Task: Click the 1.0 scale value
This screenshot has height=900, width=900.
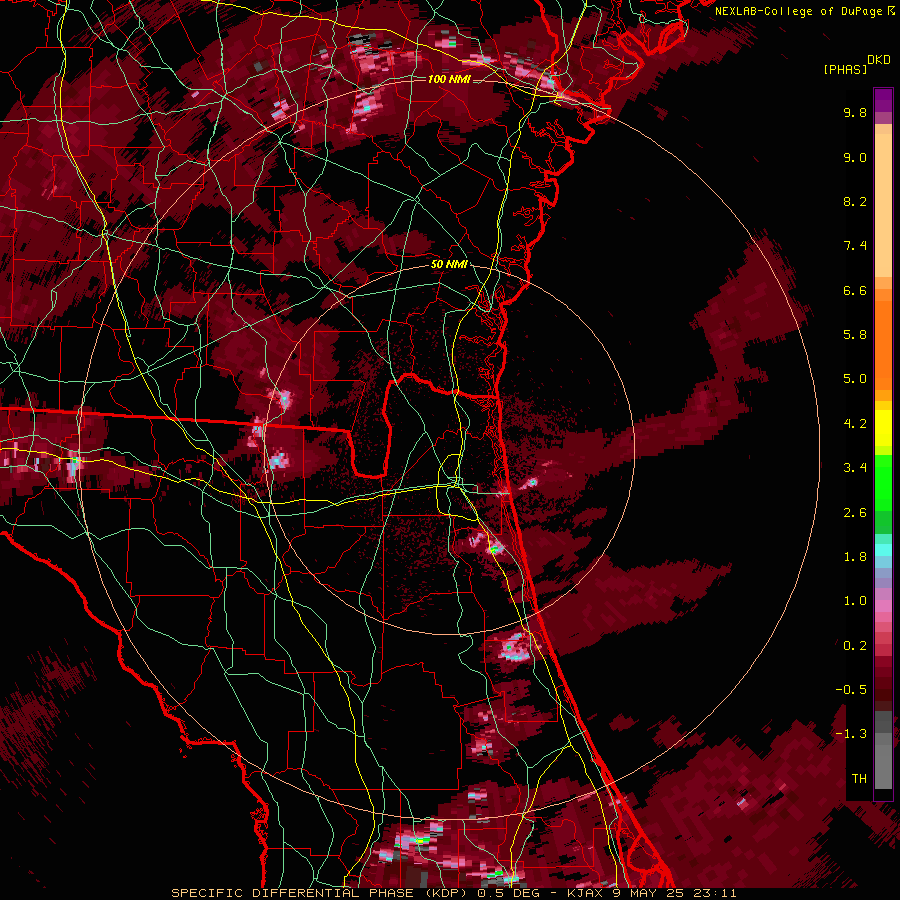Action: pos(855,601)
